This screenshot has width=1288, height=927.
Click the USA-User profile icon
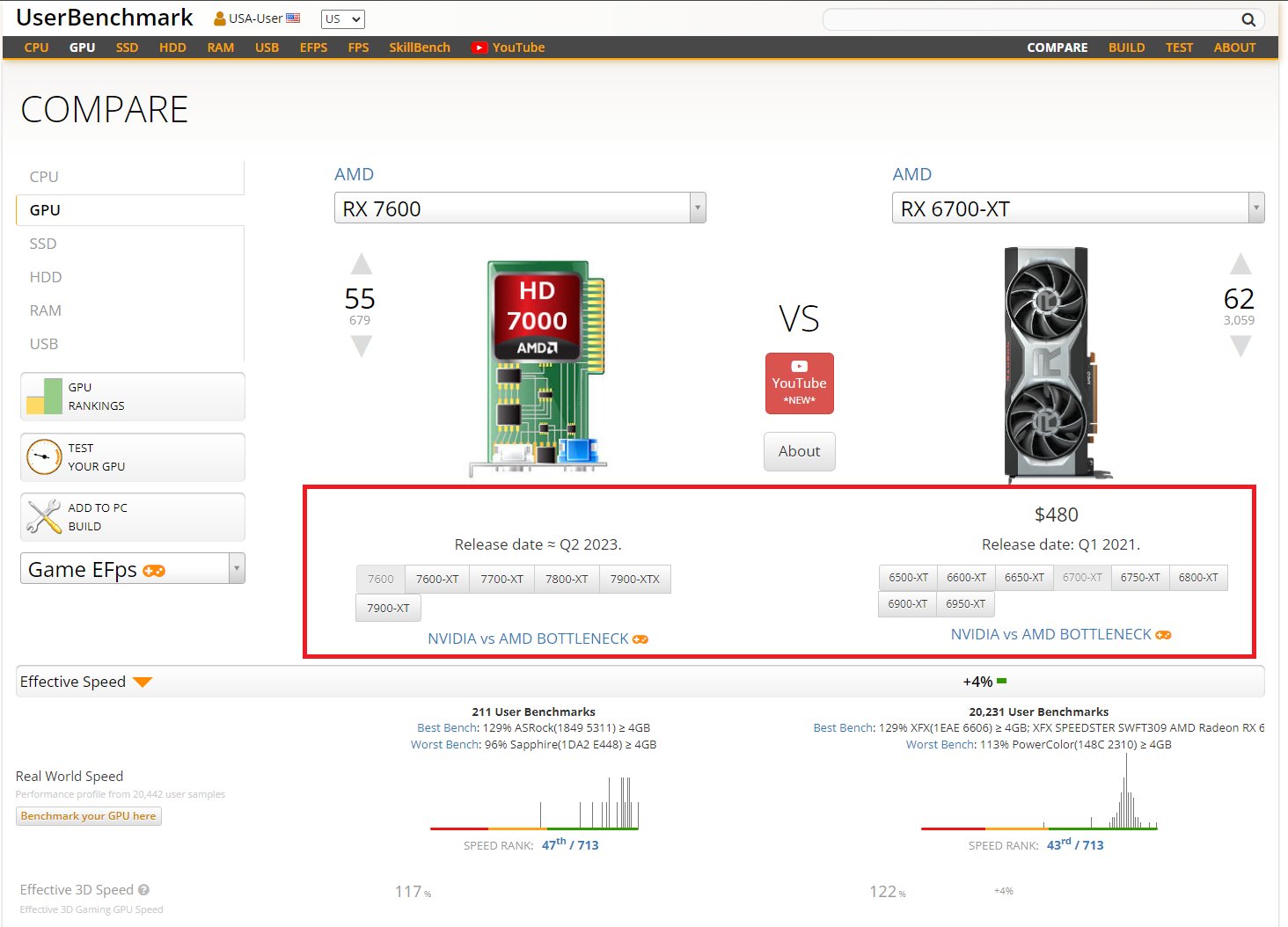pyautogui.click(x=220, y=18)
